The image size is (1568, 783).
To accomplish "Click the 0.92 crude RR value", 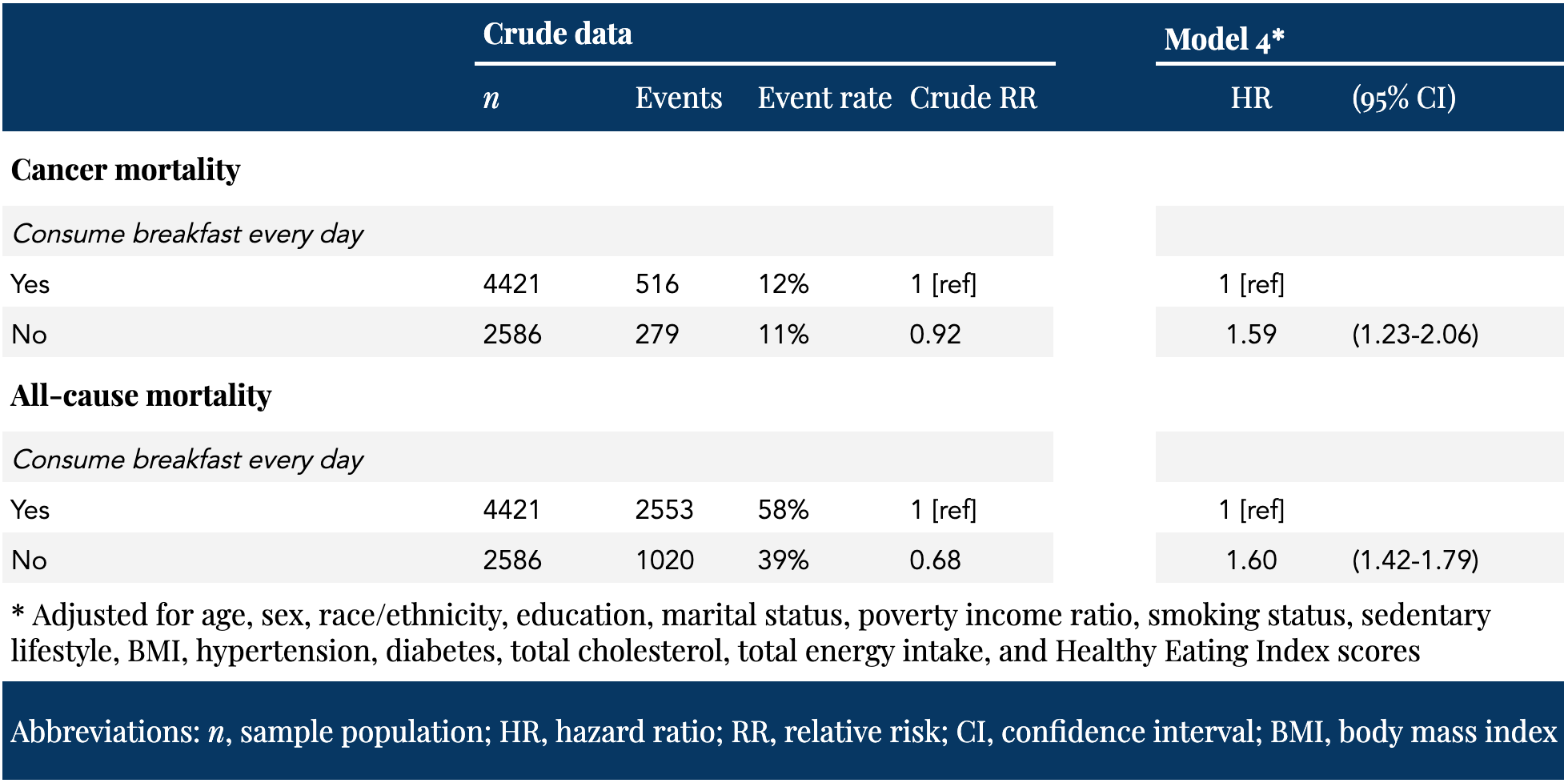I will (x=934, y=334).
